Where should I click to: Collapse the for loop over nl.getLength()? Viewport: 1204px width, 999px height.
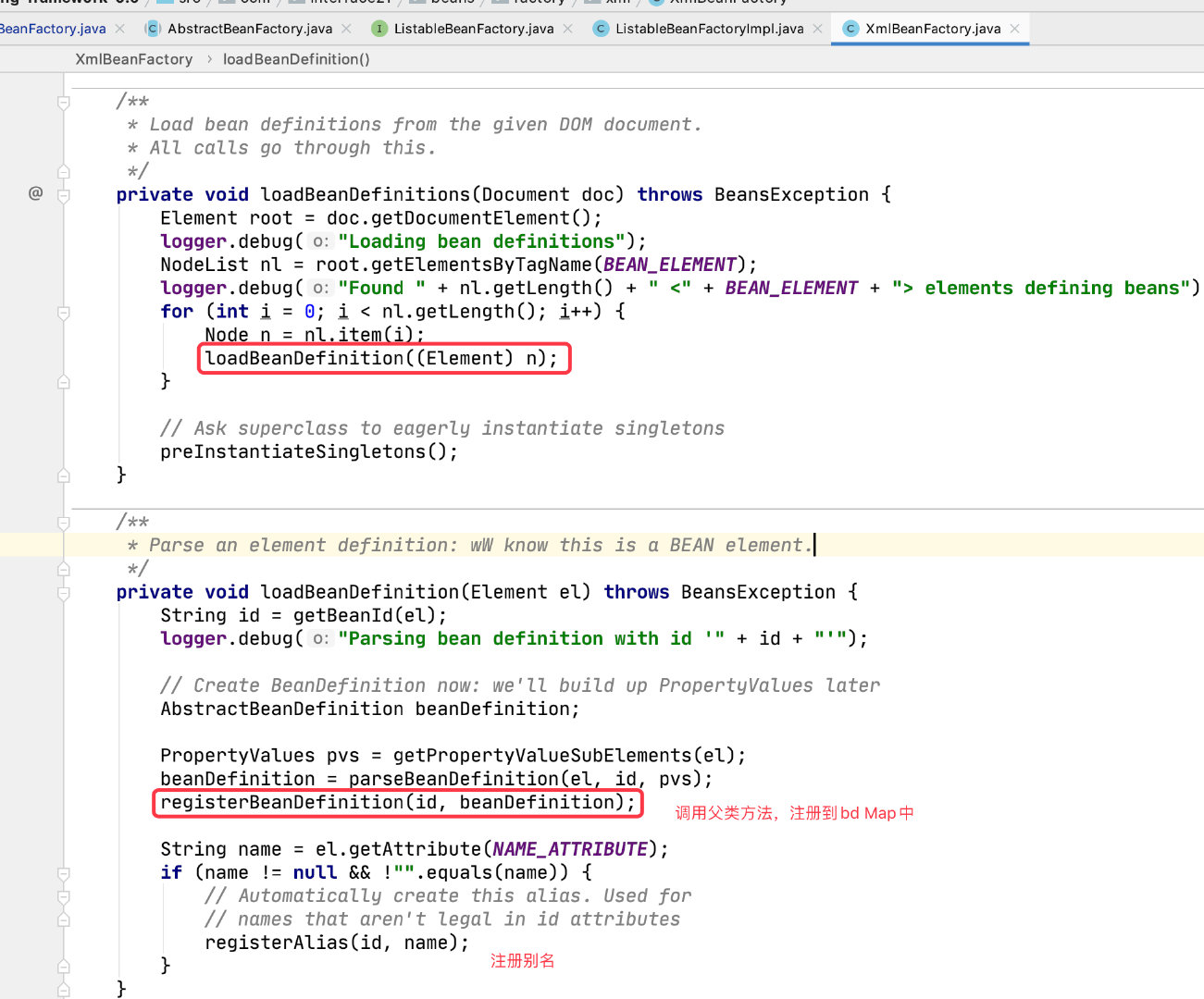(x=64, y=313)
